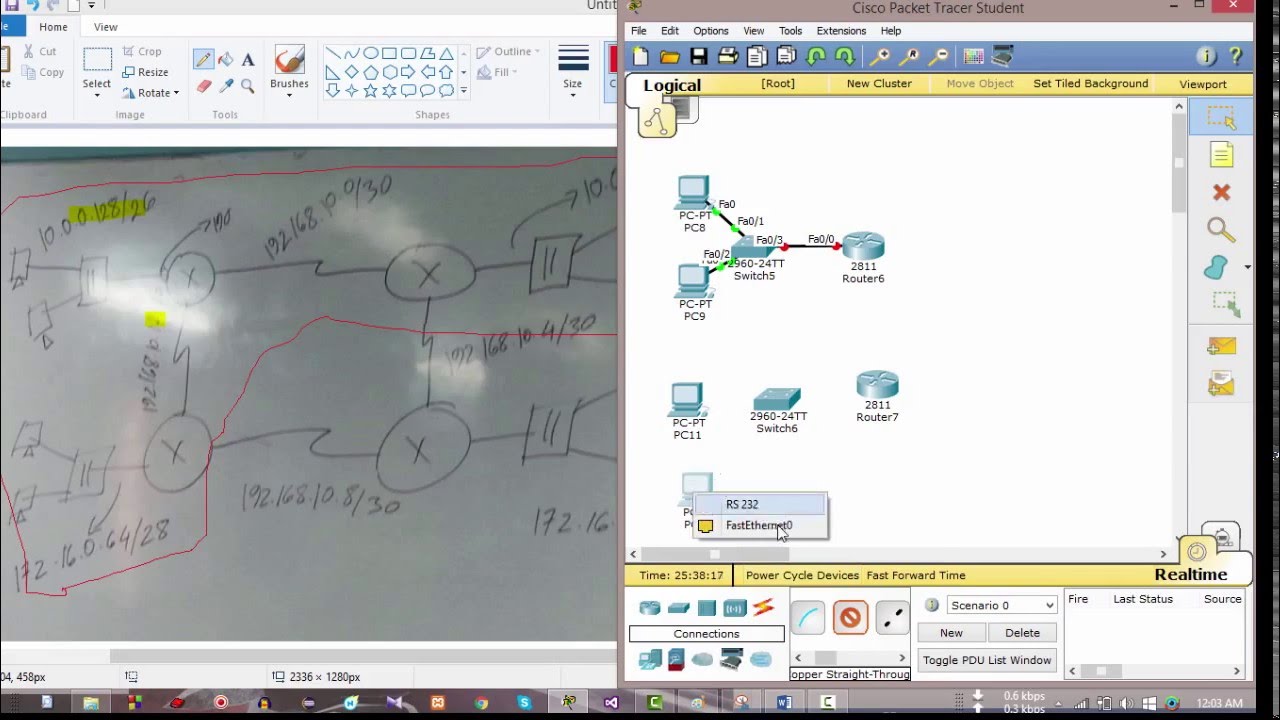This screenshot has width=1280, height=720.
Task: Click Power Cycle Devices
Action: click(x=802, y=575)
